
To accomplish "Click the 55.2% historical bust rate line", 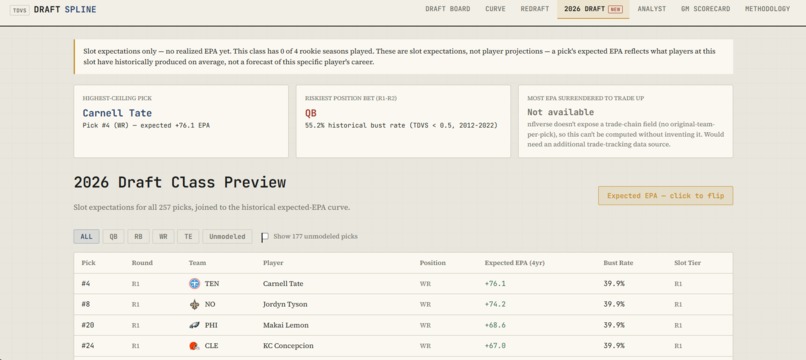I will click(401, 125).
